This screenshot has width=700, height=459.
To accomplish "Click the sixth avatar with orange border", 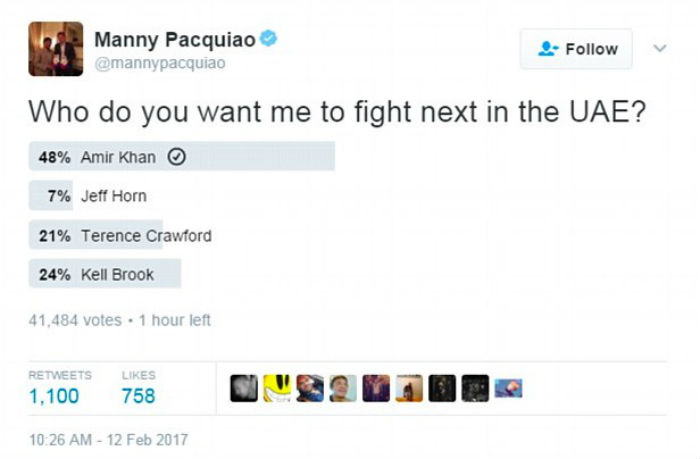I will tap(409, 388).
